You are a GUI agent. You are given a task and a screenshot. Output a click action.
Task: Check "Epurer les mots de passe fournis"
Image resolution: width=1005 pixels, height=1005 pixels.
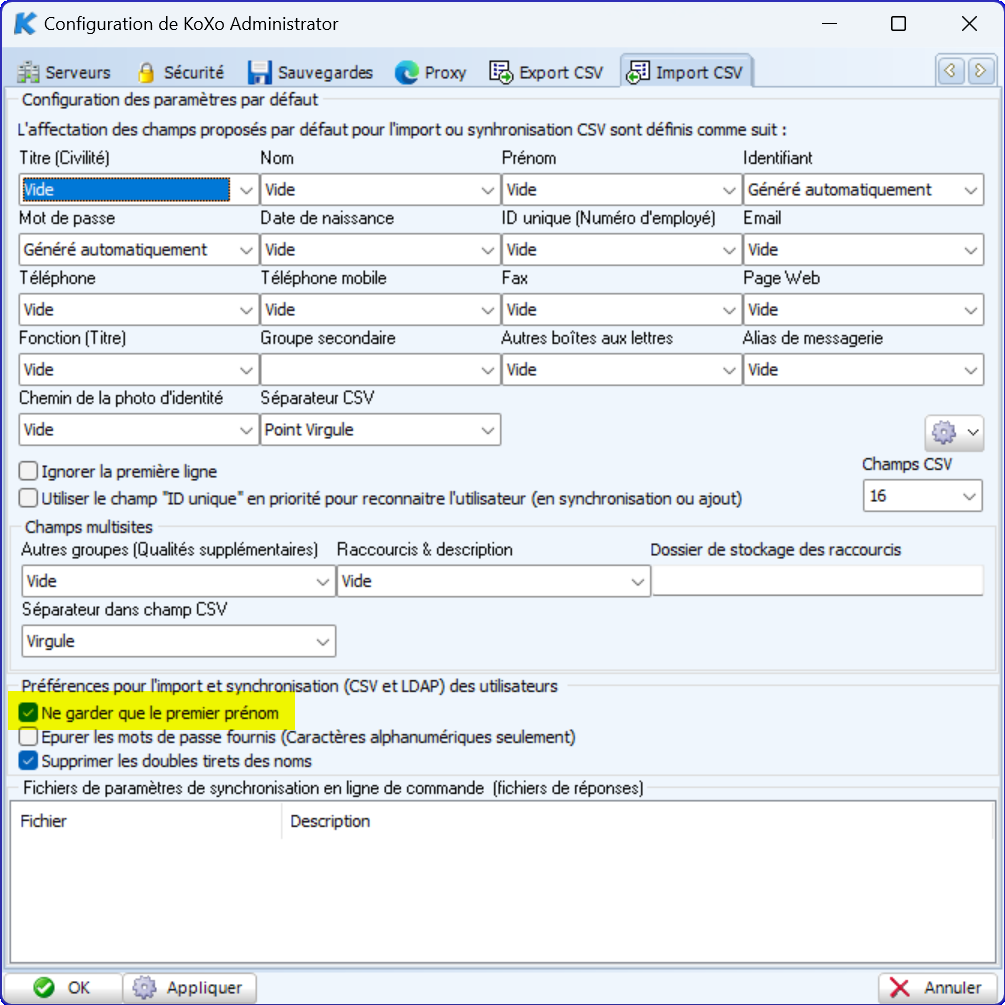click(x=29, y=738)
